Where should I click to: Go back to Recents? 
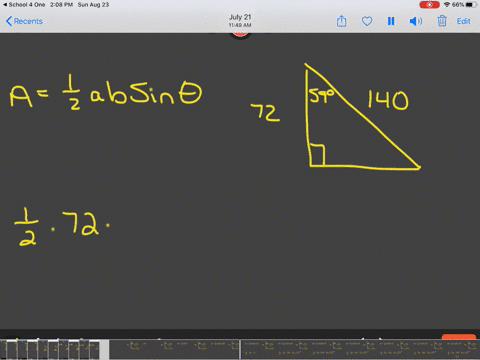pos(24,21)
